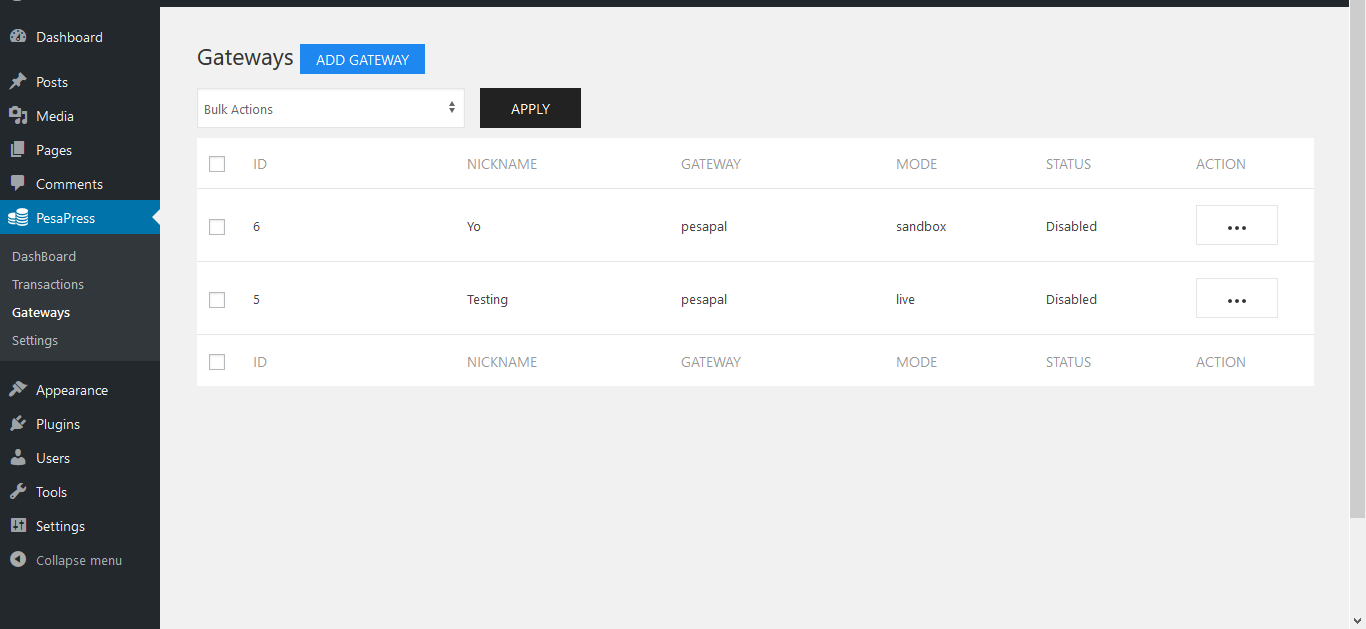Viewport: 1366px width, 629px height.
Task: Open the Plugins menu item
Action: [x=80, y=424]
